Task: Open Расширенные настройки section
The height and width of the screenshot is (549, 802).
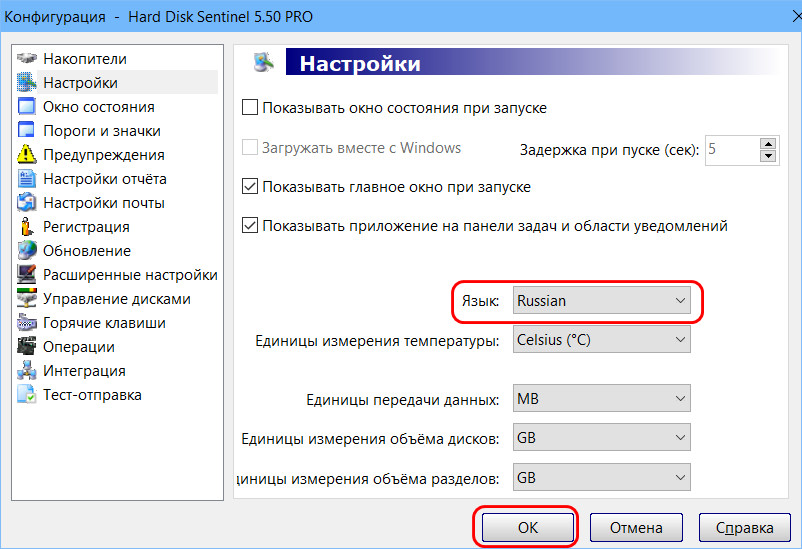Action: pyautogui.click(x=130, y=275)
